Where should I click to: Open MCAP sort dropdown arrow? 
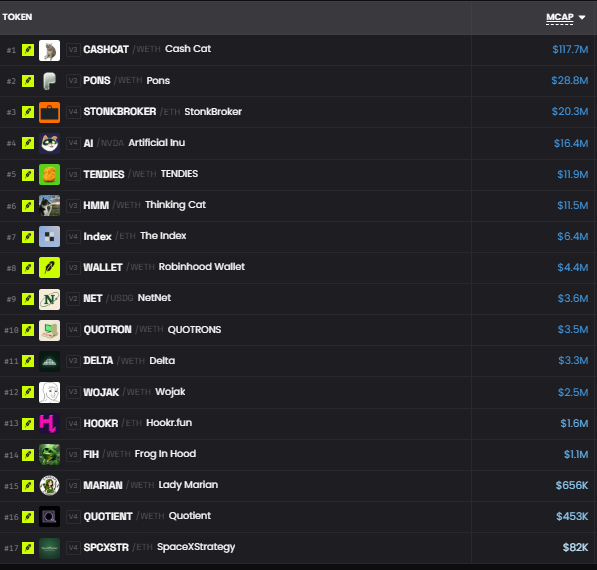point(582,18)
